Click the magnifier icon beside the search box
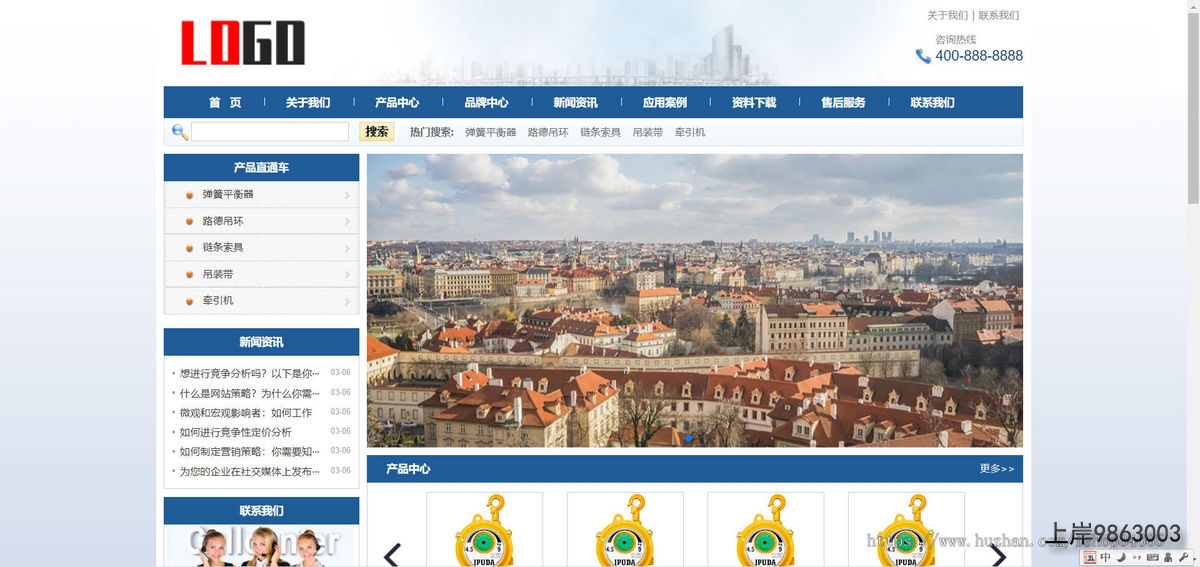 (179, 132)
